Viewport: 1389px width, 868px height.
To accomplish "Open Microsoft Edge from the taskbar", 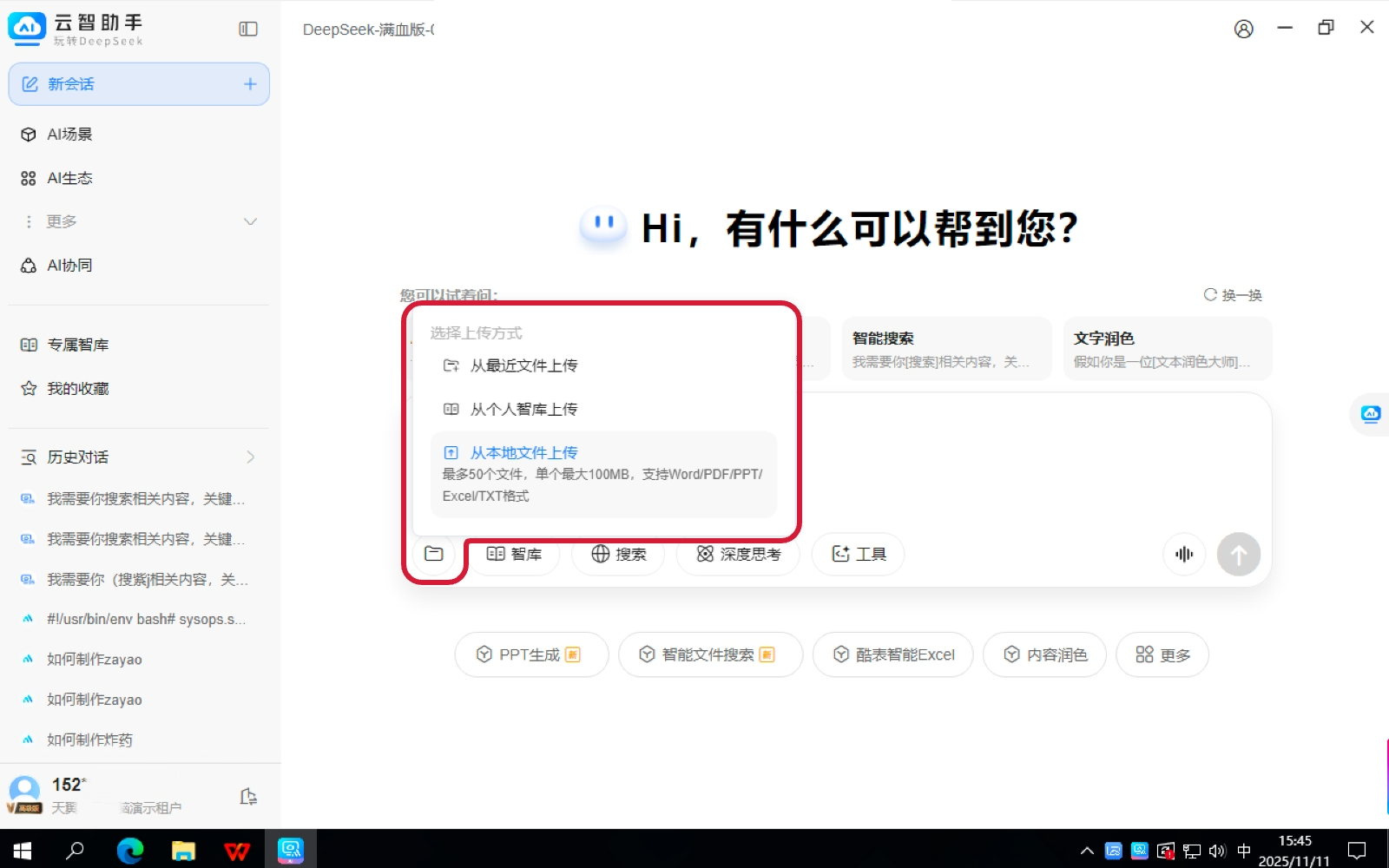I will coord(130,851).
